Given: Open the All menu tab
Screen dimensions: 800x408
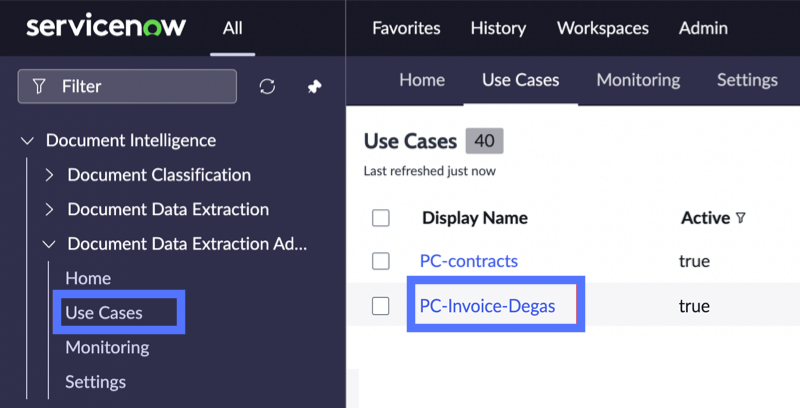Looking at the screenshot, I should tap(233, 28).
